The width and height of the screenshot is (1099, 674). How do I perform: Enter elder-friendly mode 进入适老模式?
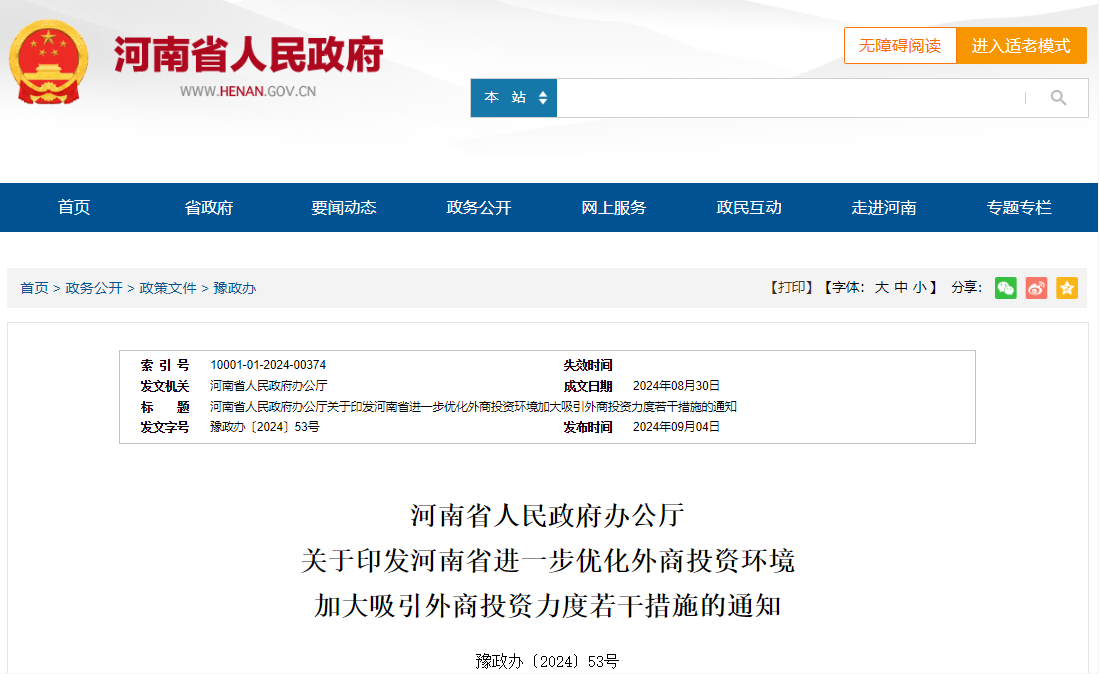(x=1021, y=46)
